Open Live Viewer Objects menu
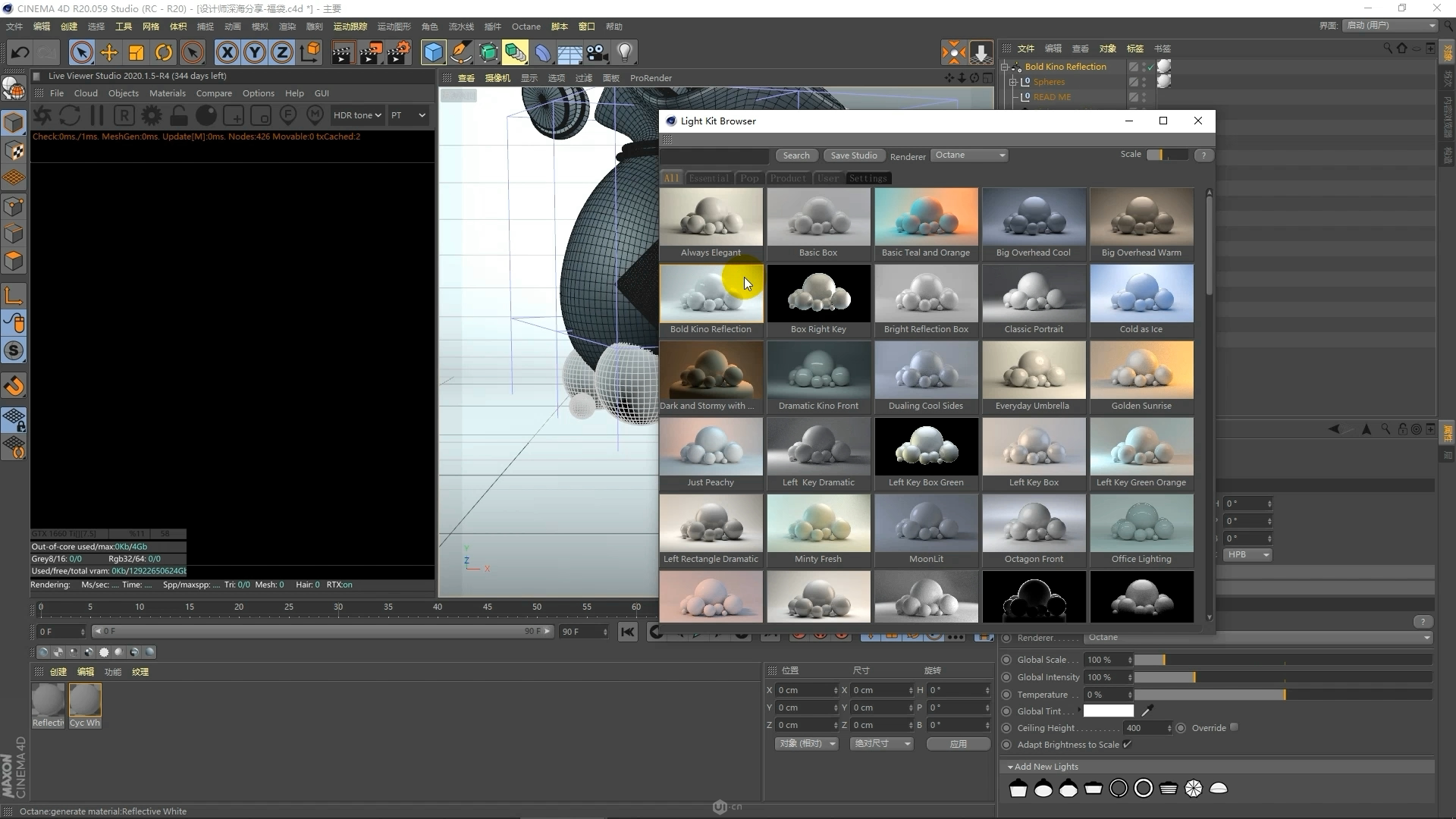 click(x=123, y=93)
